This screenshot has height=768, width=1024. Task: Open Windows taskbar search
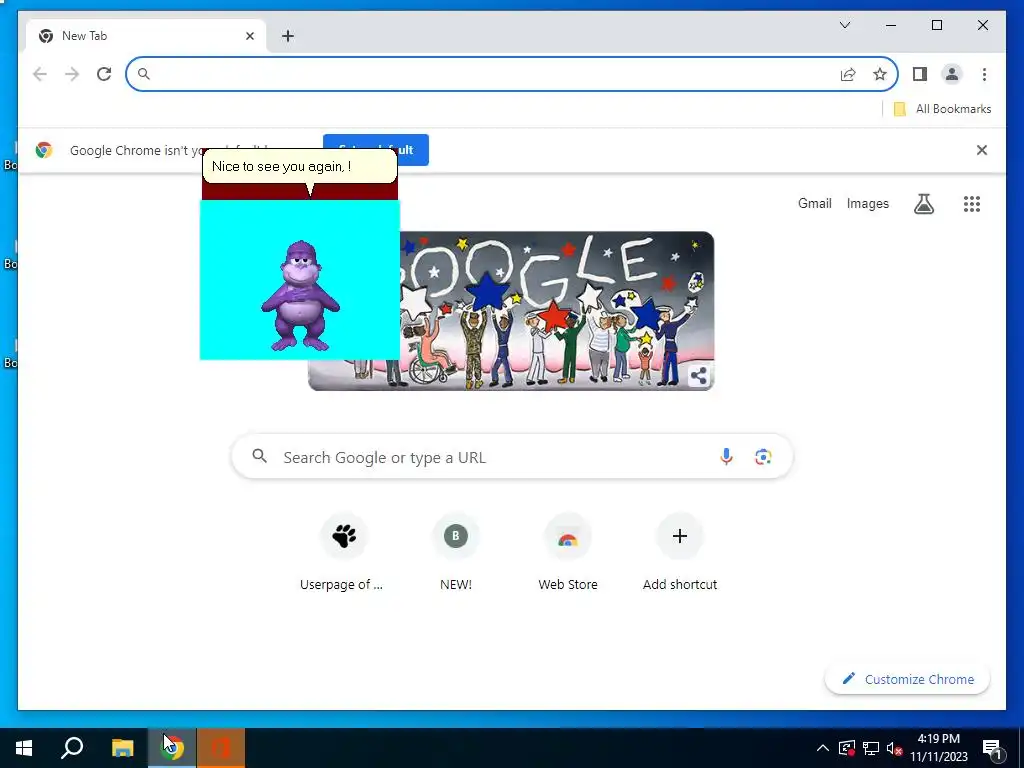72,748
